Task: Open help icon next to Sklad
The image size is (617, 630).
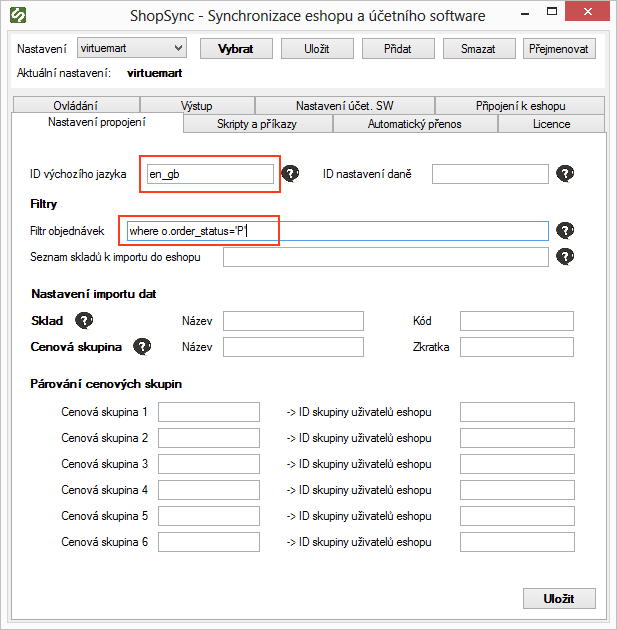Action: 84,321
